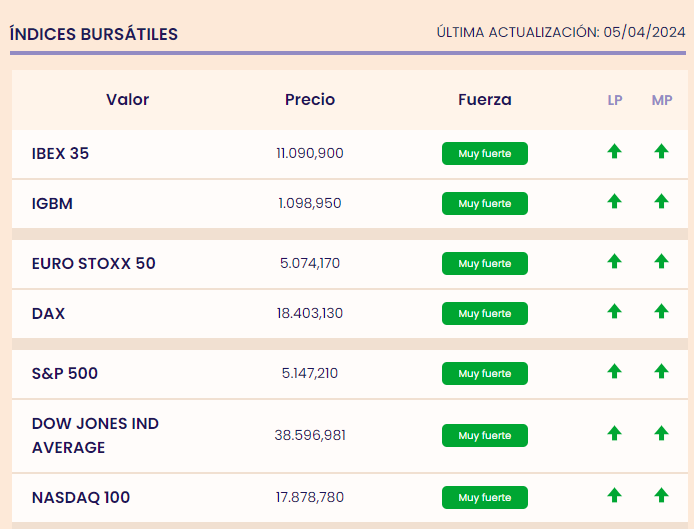Click the IBEX 35 MP green arrow
Screen dimensions: 694x529
tap(661, 152)
